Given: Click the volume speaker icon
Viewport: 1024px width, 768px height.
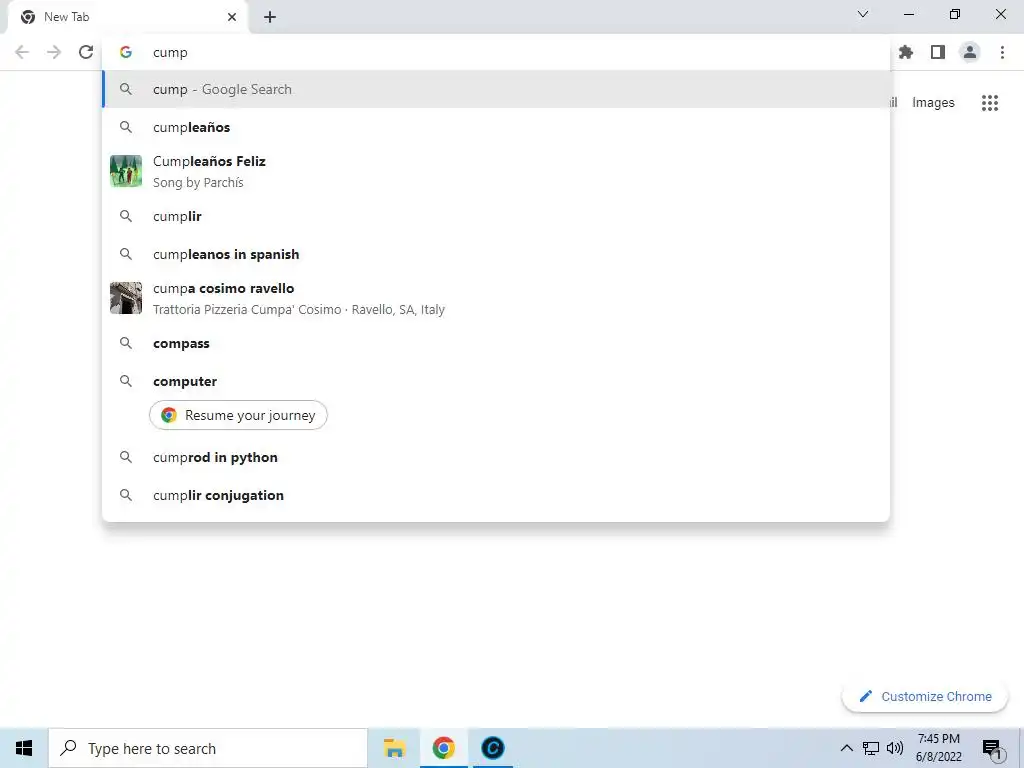Looking at the screenshot, I should point(895,748).
